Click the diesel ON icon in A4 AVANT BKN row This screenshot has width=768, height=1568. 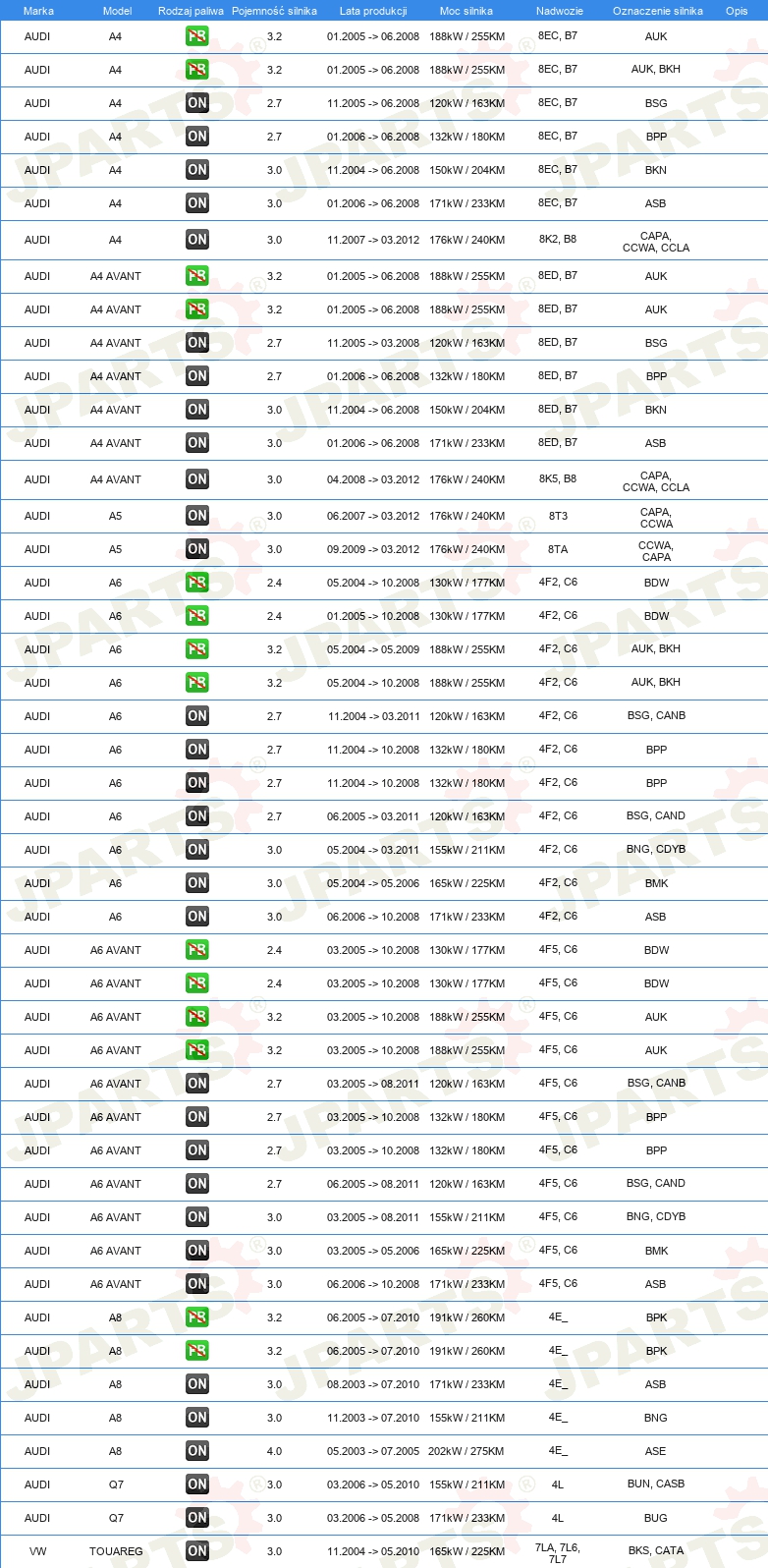197,410
